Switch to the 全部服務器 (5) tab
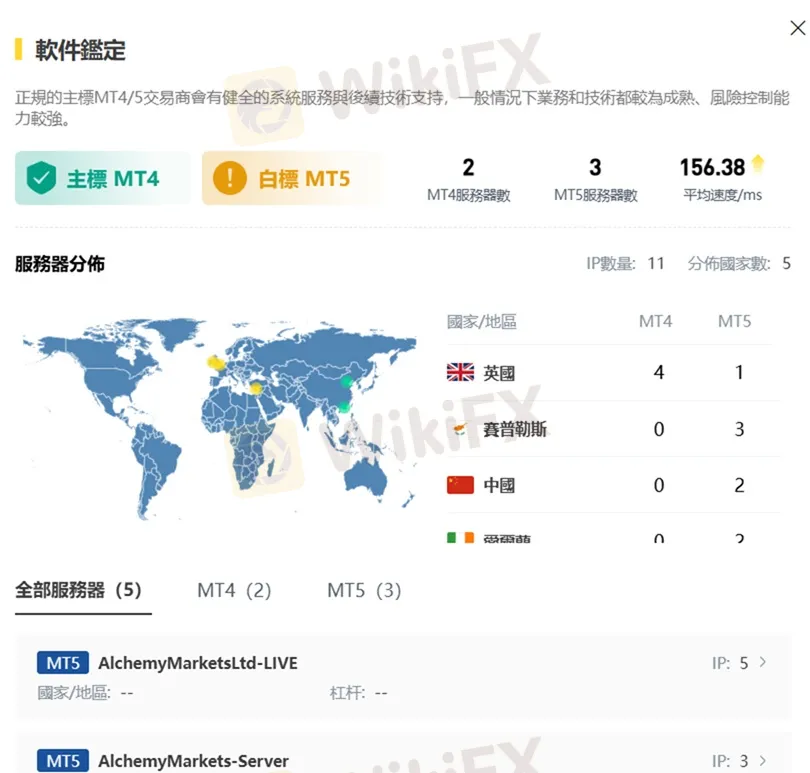Screen dimensions: 810x773 (x=78, y=590)
